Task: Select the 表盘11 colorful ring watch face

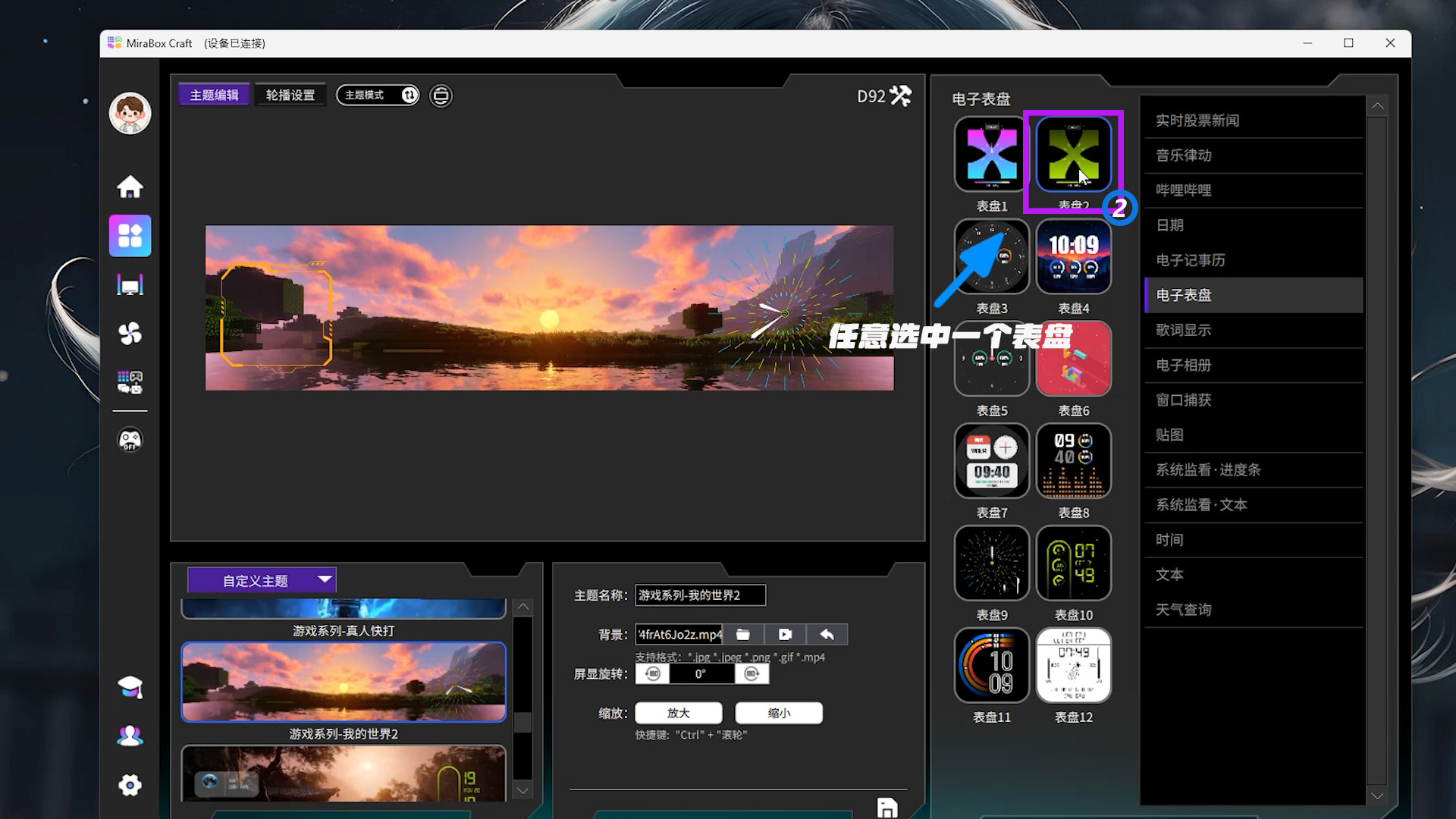Action: [x=992, y=665]
